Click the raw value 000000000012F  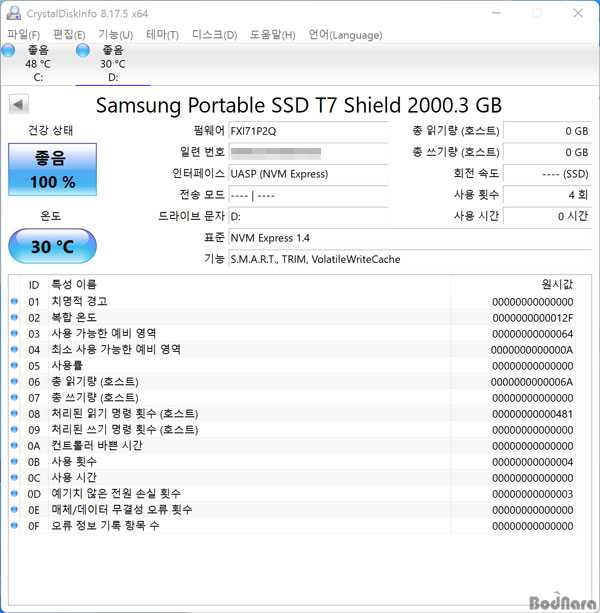[532, 318]
